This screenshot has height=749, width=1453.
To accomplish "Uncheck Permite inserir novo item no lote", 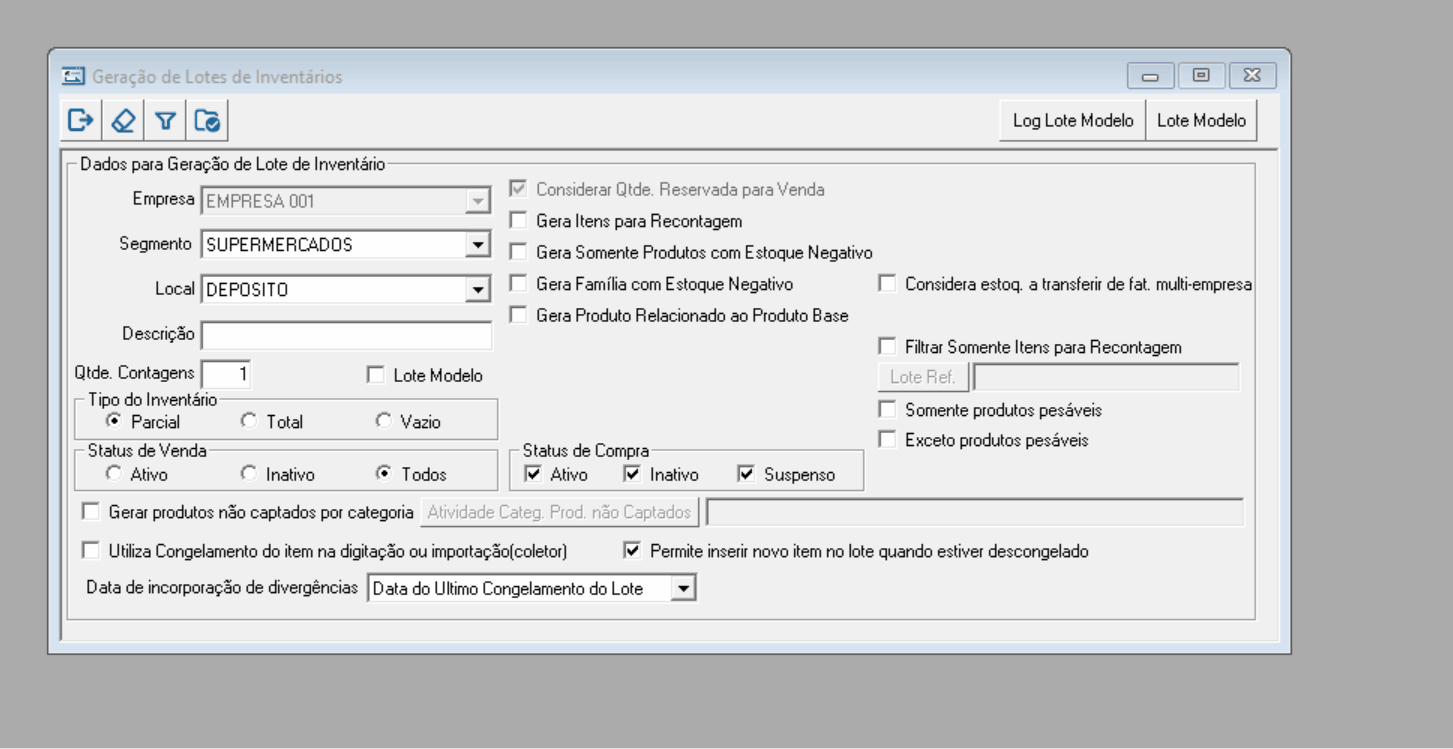I will (x=631, y=550).
